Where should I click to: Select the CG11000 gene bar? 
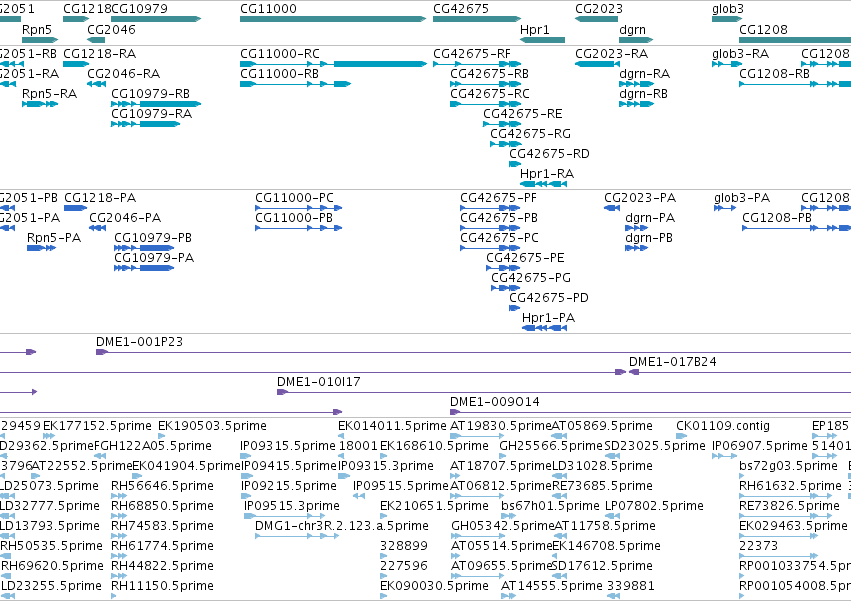[x=333, y=19]
